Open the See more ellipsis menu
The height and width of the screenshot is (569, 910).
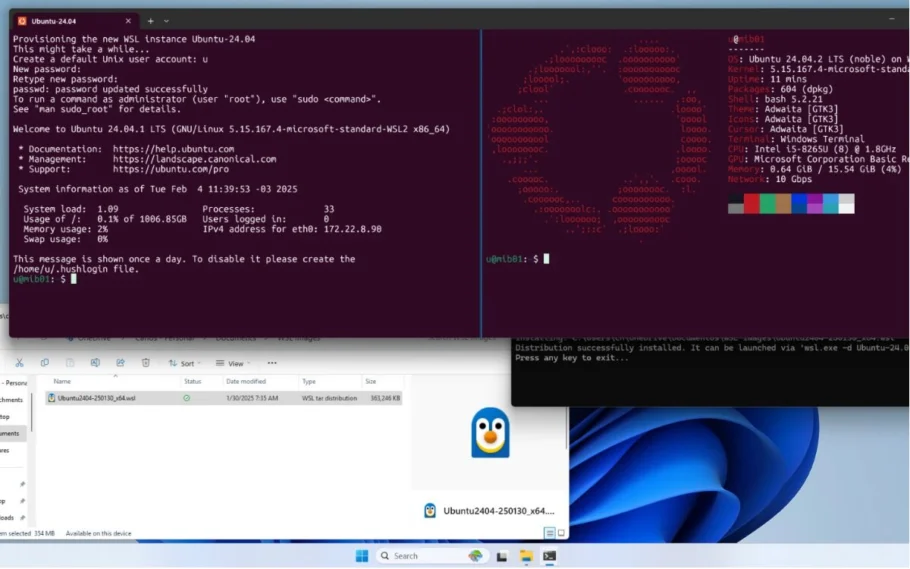click(272, 363)
